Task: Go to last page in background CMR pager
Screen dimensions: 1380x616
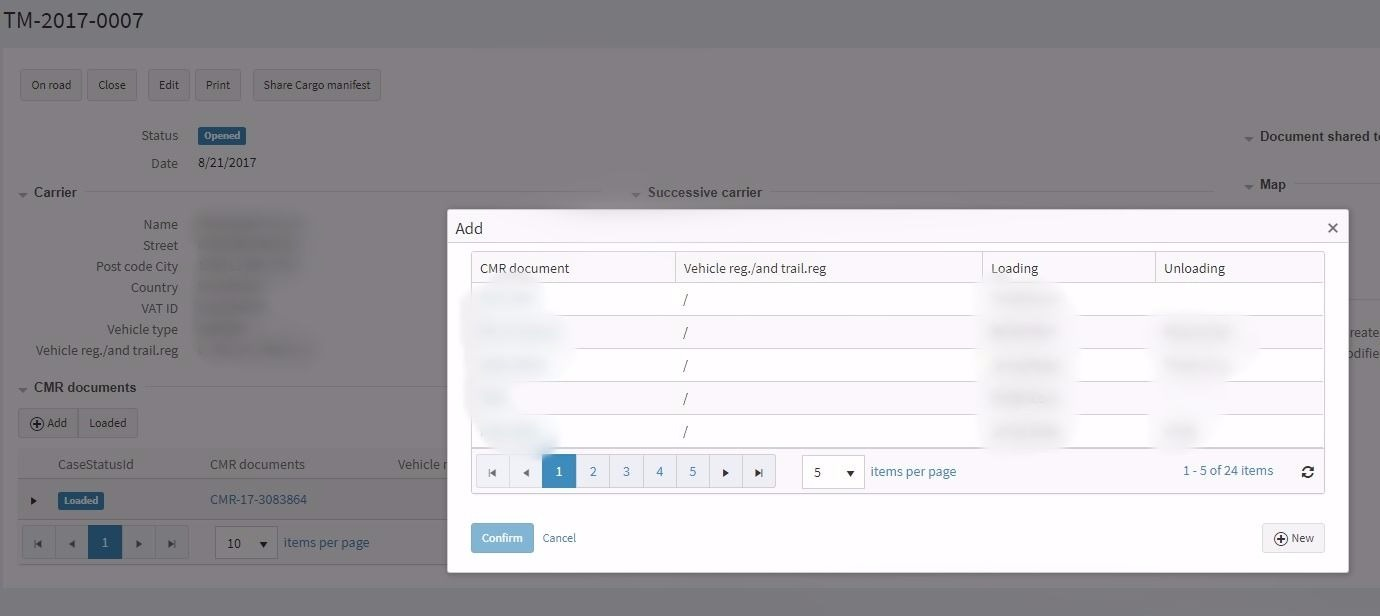Action: pos(171,543)
